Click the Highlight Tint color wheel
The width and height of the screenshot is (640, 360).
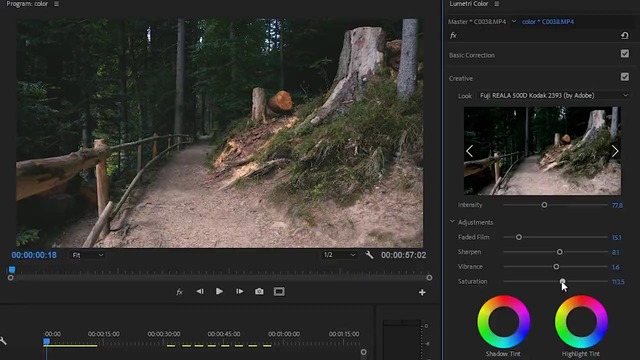click(581, 322)
